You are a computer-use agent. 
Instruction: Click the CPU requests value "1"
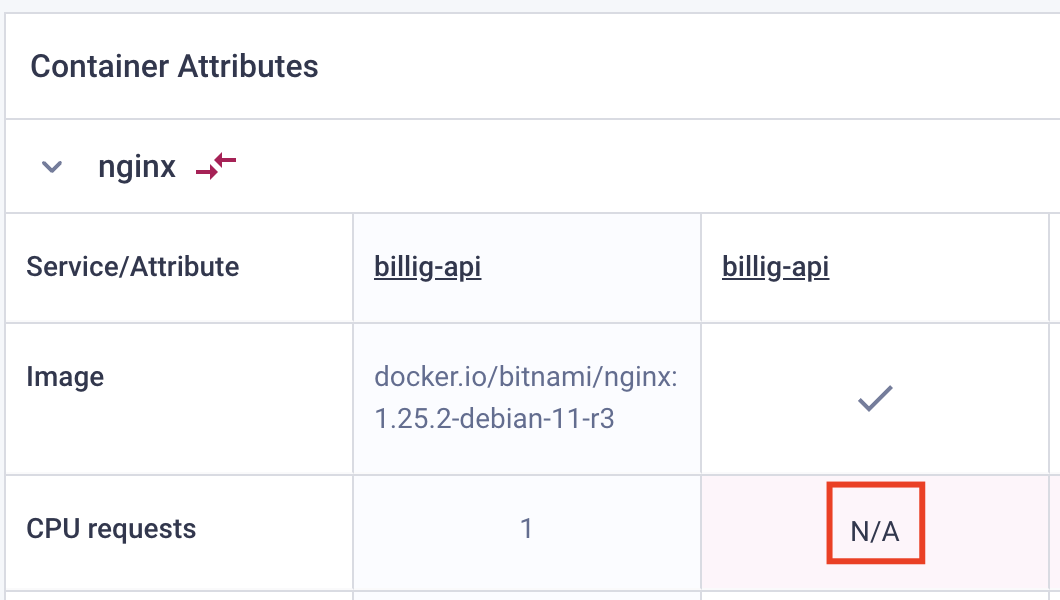coord(526,528)
